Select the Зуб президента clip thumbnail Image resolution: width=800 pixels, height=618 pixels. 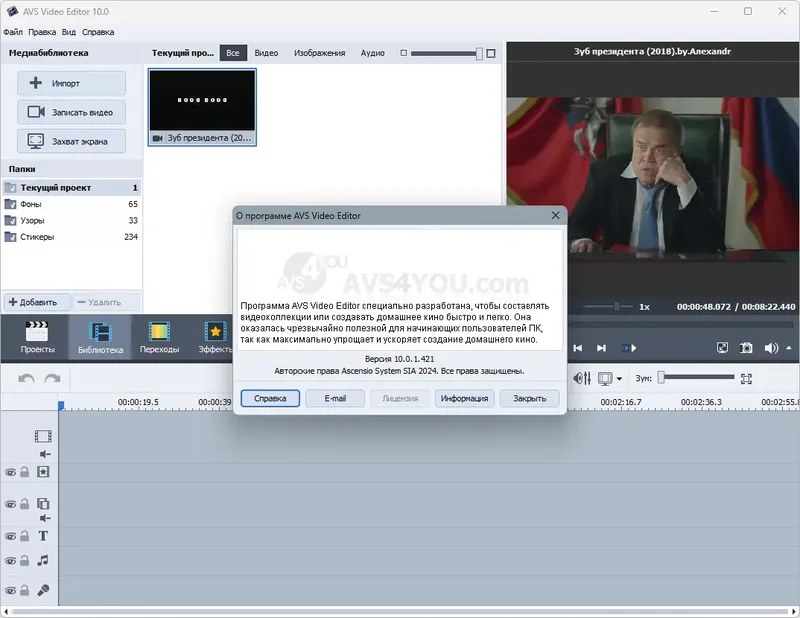[201, 103]
